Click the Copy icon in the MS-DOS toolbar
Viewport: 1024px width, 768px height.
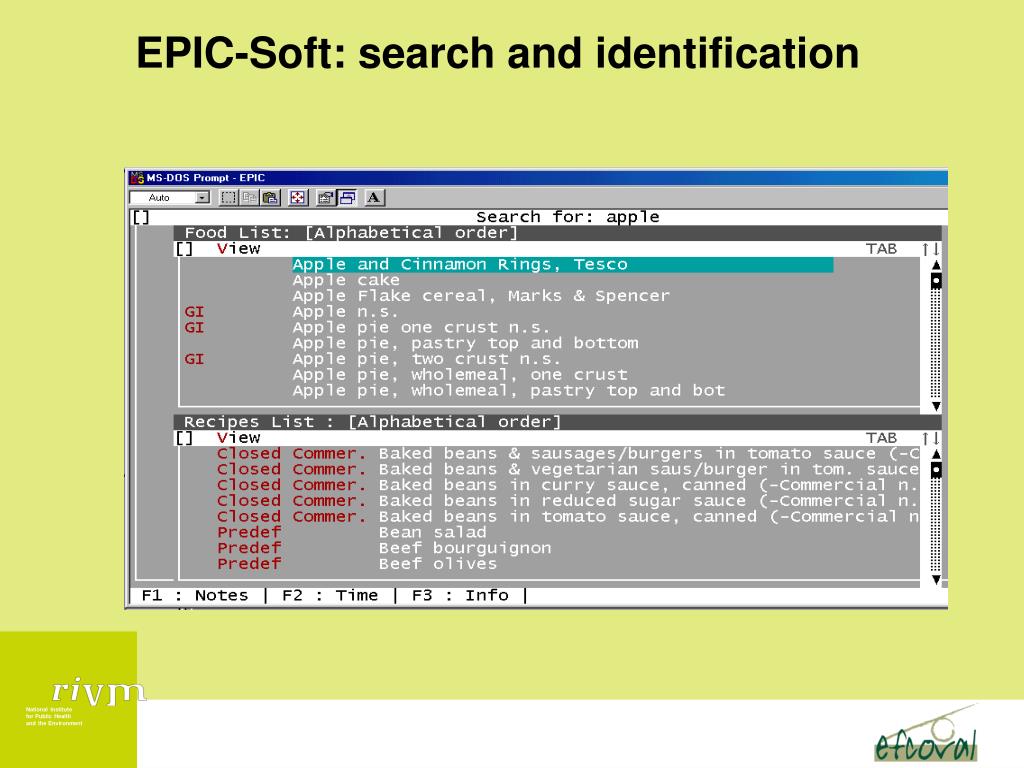(249, 198)
